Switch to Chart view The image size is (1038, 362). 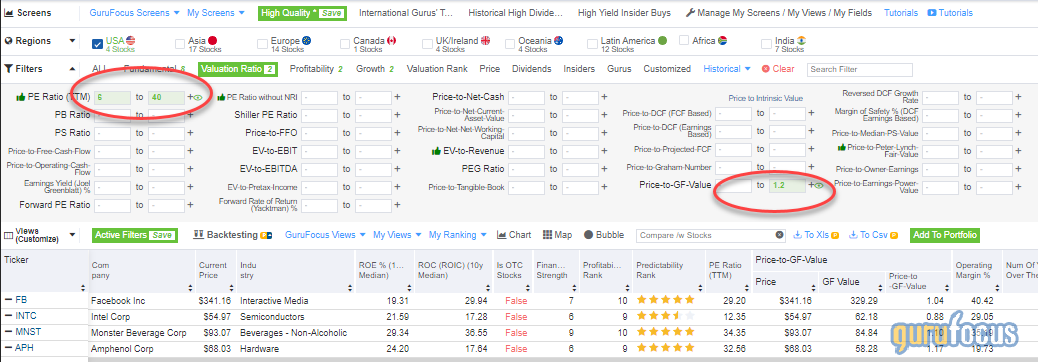click(514, 235)
